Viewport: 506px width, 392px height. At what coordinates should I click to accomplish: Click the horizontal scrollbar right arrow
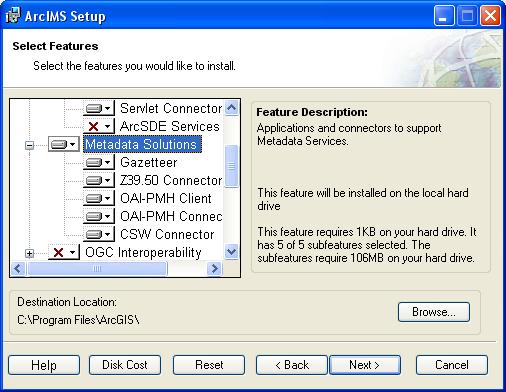(214, 269)
